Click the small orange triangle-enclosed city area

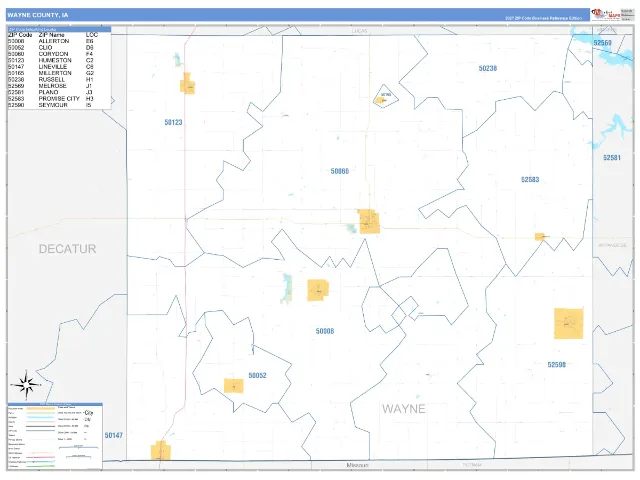[380, 100]
